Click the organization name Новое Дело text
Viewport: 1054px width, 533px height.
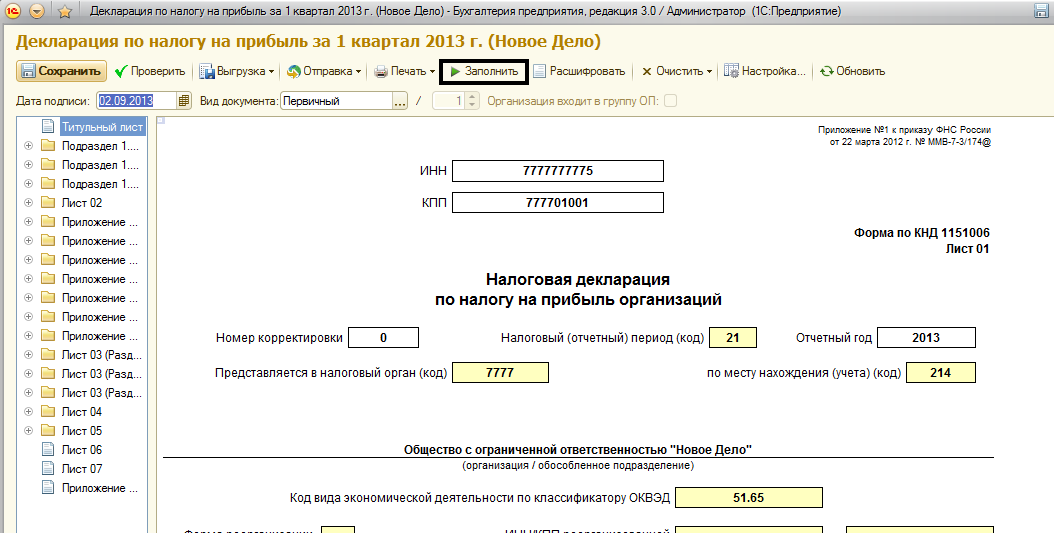click(x=577, y=450)
